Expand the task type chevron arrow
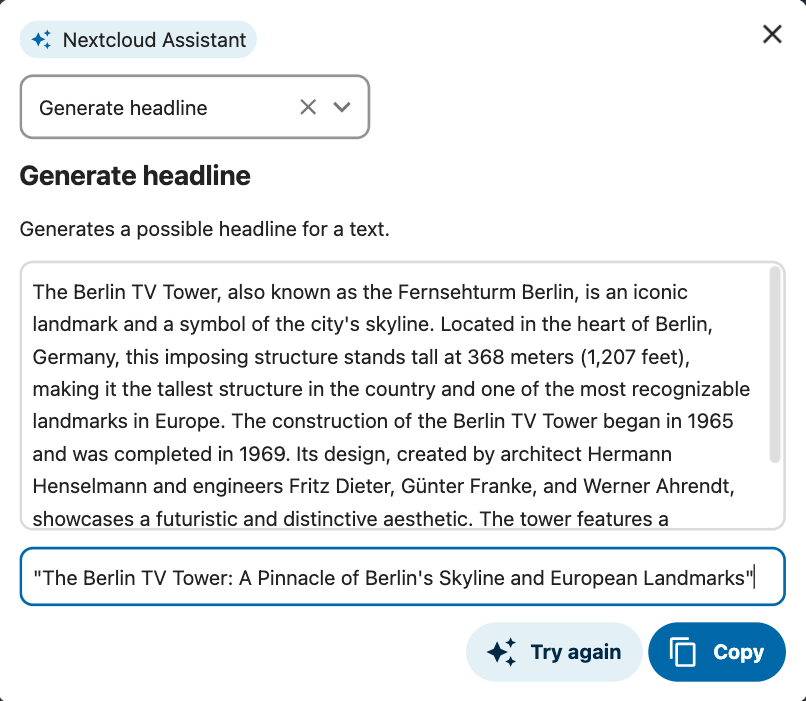Viewport: 806px width, 701px height. pyautogui.click(x=342, y=107)
